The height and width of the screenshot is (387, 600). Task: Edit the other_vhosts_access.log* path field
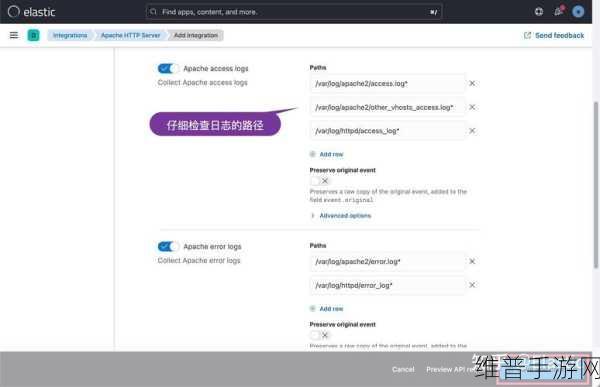(x=387, y=107)
